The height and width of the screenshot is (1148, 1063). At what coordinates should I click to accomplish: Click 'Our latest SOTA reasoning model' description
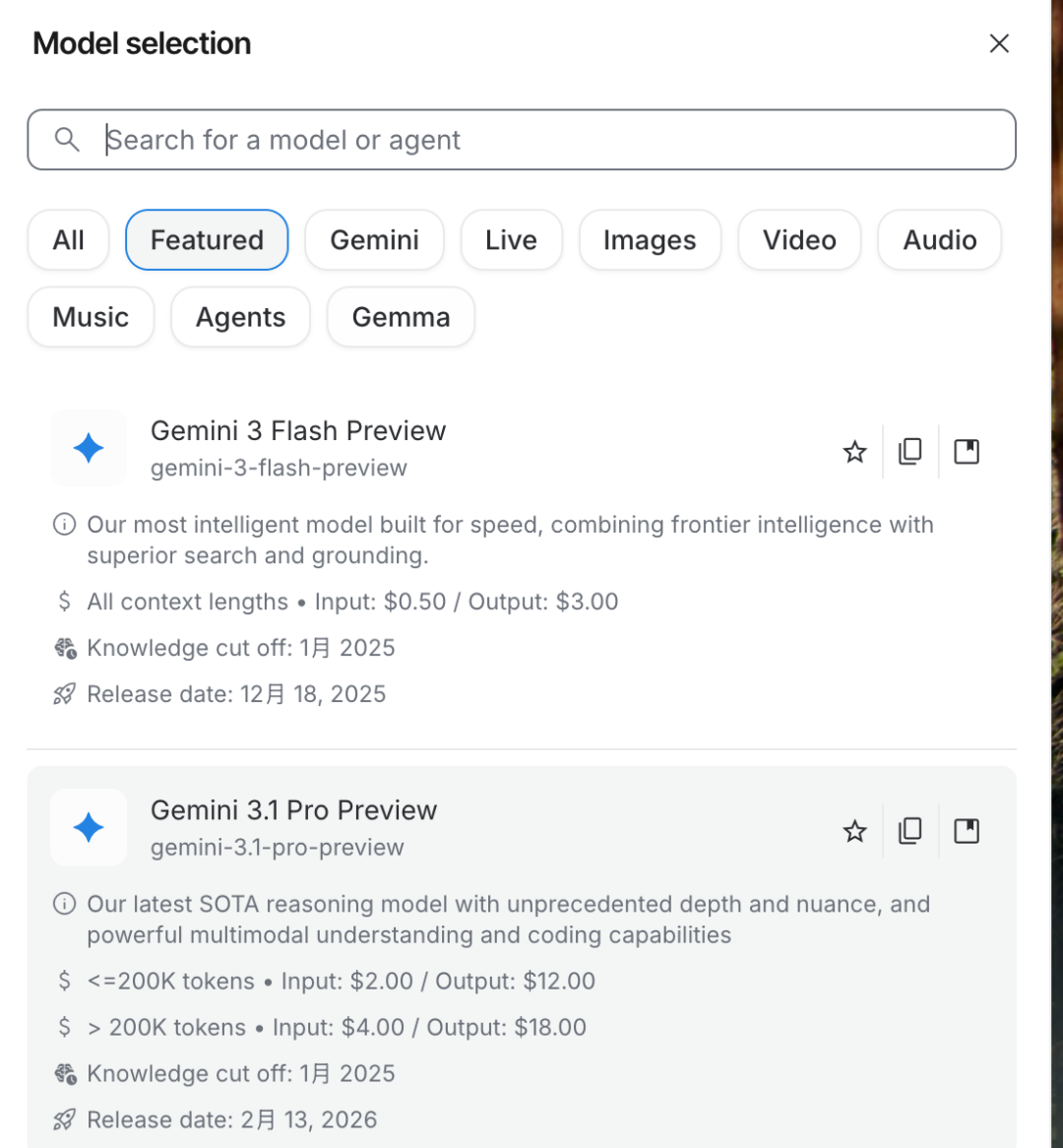click(x=509, y=920)
